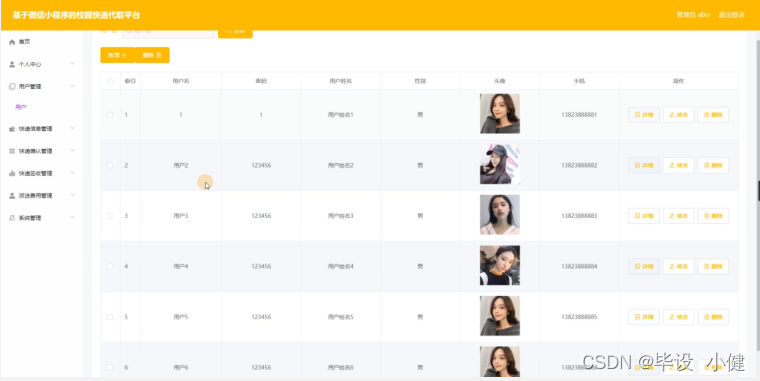Click the vertical scrollbar handle at right edge

[x=759, y=190]
